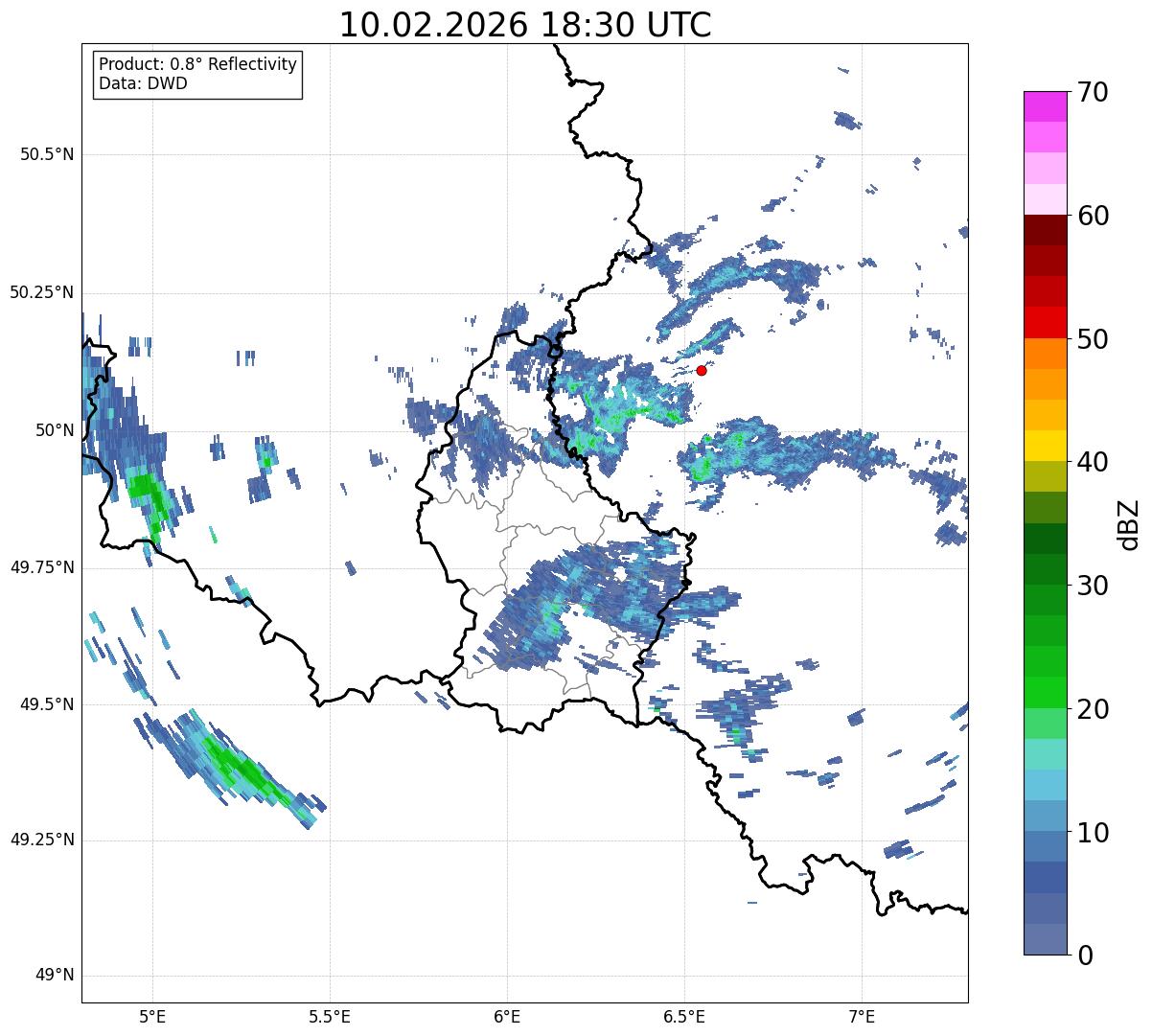Click the "dBZ" colorbar label
Viewport: 1152px width, 1036px height.
pos(1129,524)
